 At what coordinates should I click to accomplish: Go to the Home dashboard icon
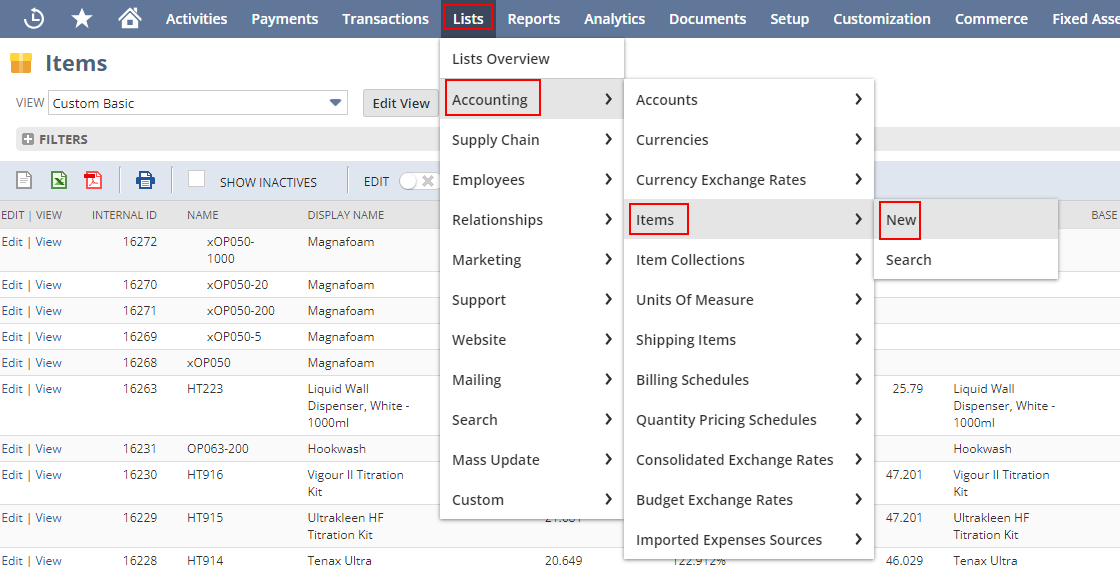[x=129, y=18]
